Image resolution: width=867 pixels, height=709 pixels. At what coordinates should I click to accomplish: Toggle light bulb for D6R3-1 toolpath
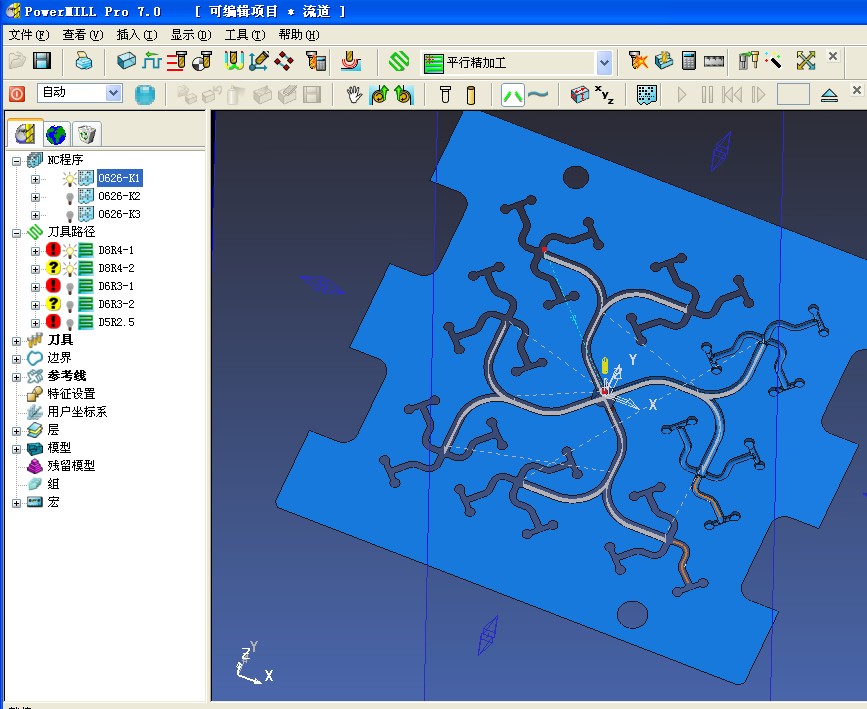point(70,288)
